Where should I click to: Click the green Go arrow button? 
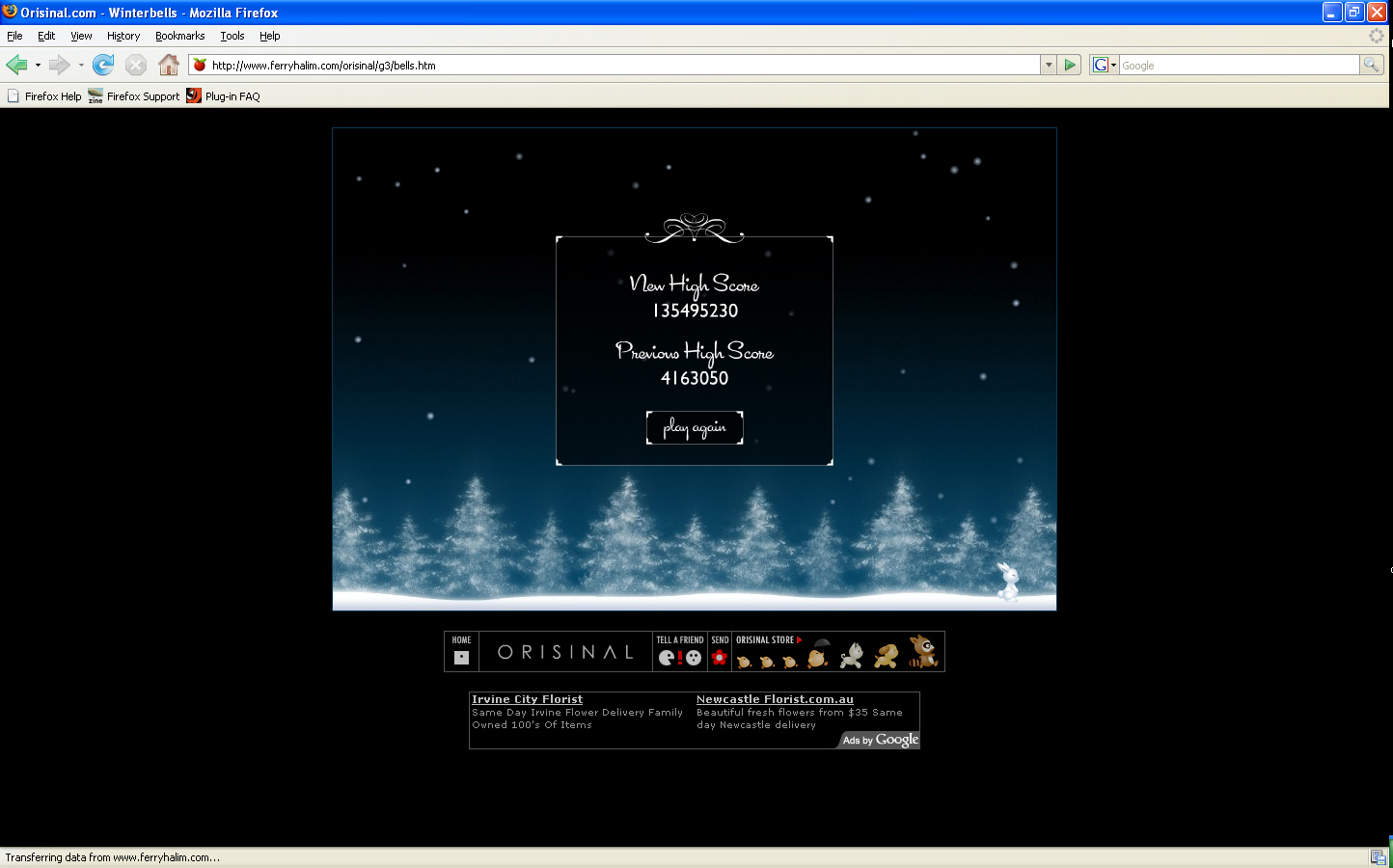(1070, 65)
